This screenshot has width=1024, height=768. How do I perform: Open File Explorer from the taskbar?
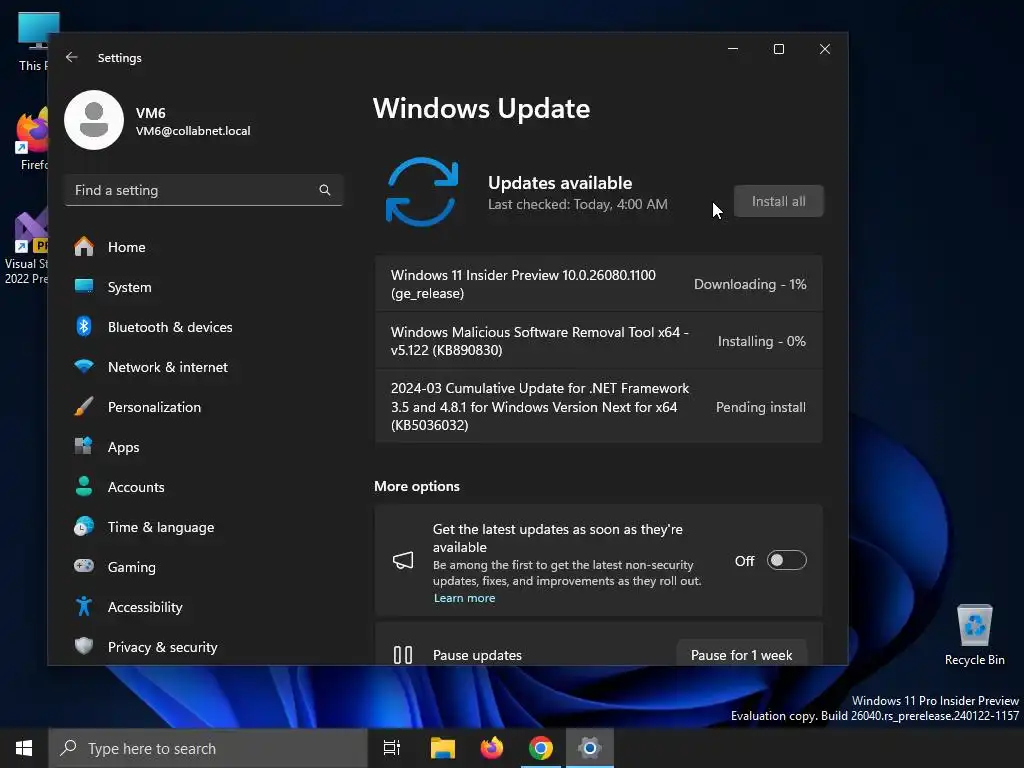[x=443, y=748]
